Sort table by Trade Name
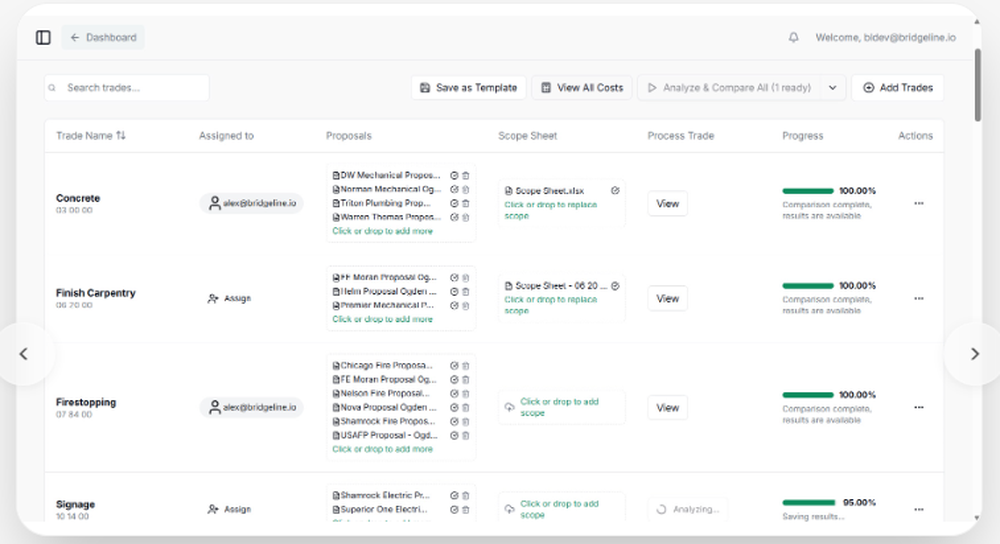This screenshot has width=1000, height=544. 91,136
